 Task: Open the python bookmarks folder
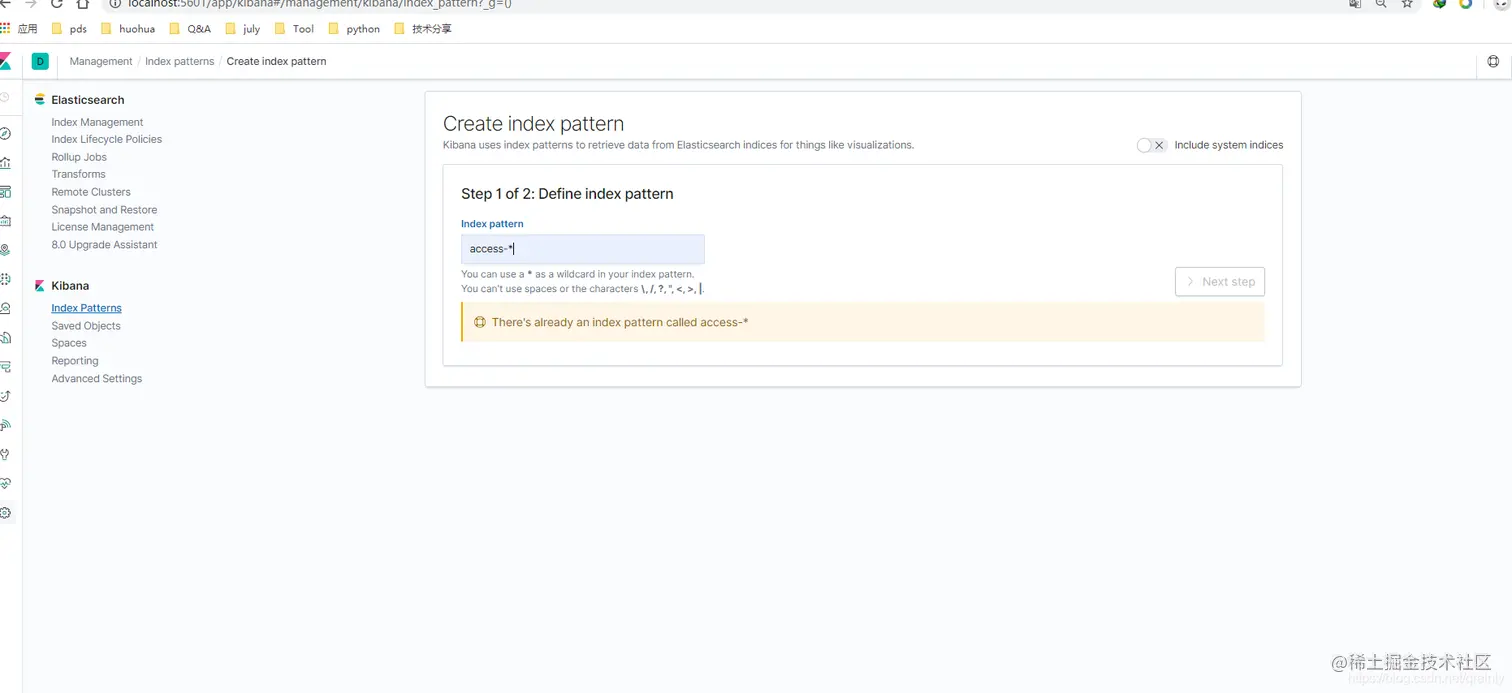coord(354,29)
